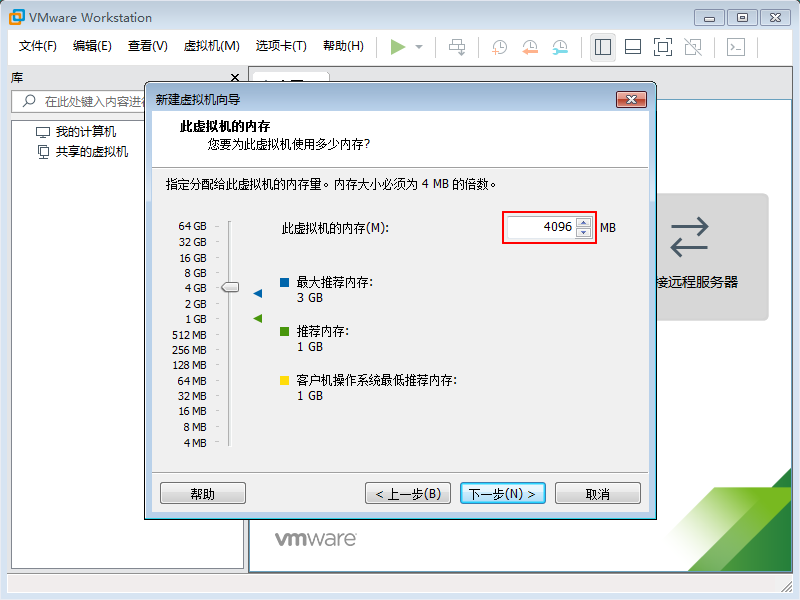Image resolution: width=800 pixels, height=600 pixels.
Task: Open the snapshot manager wrench icon
Action: tap(560, 47)
